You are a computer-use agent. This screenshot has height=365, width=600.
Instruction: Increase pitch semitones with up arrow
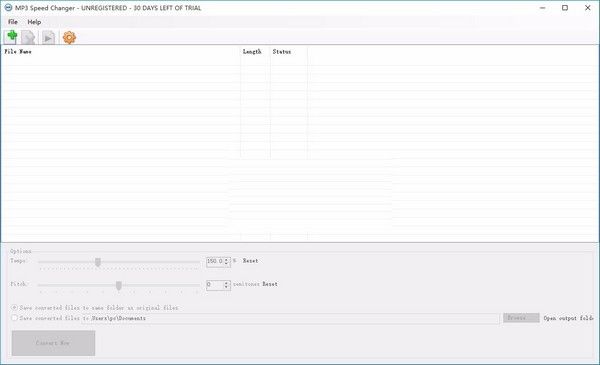click(x=227, y=283)
